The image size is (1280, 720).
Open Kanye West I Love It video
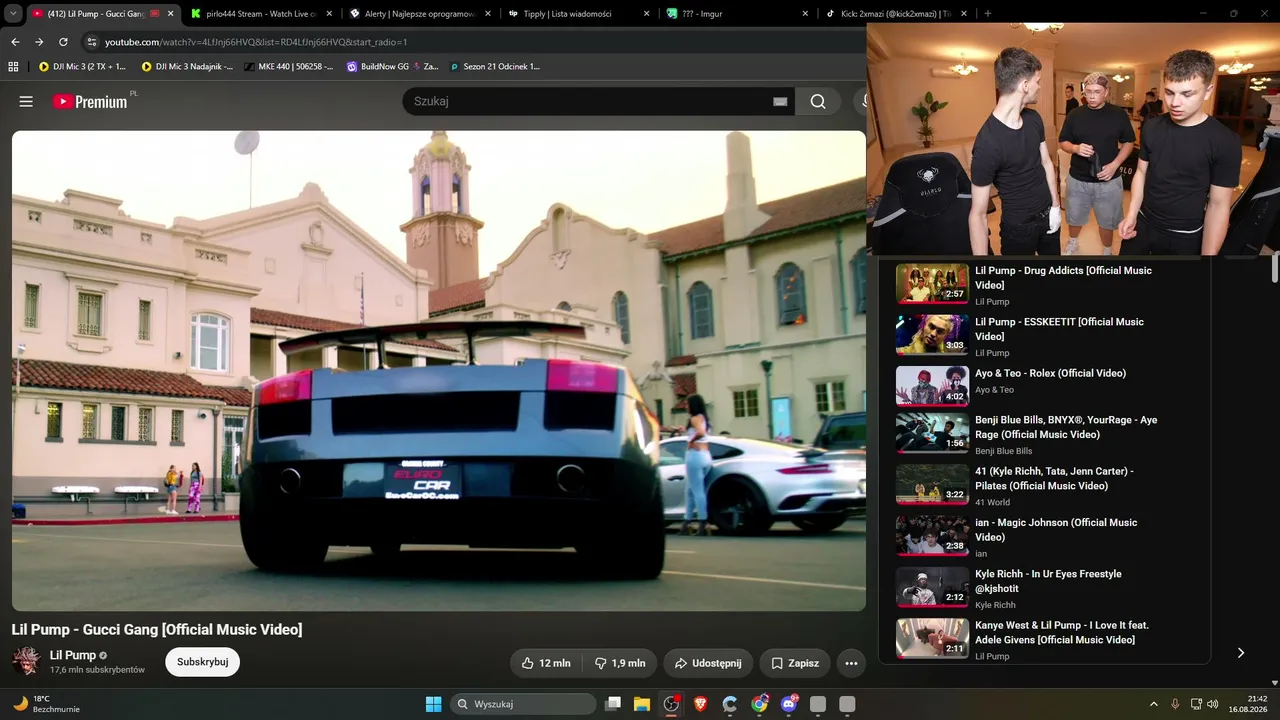point(1062,632)
